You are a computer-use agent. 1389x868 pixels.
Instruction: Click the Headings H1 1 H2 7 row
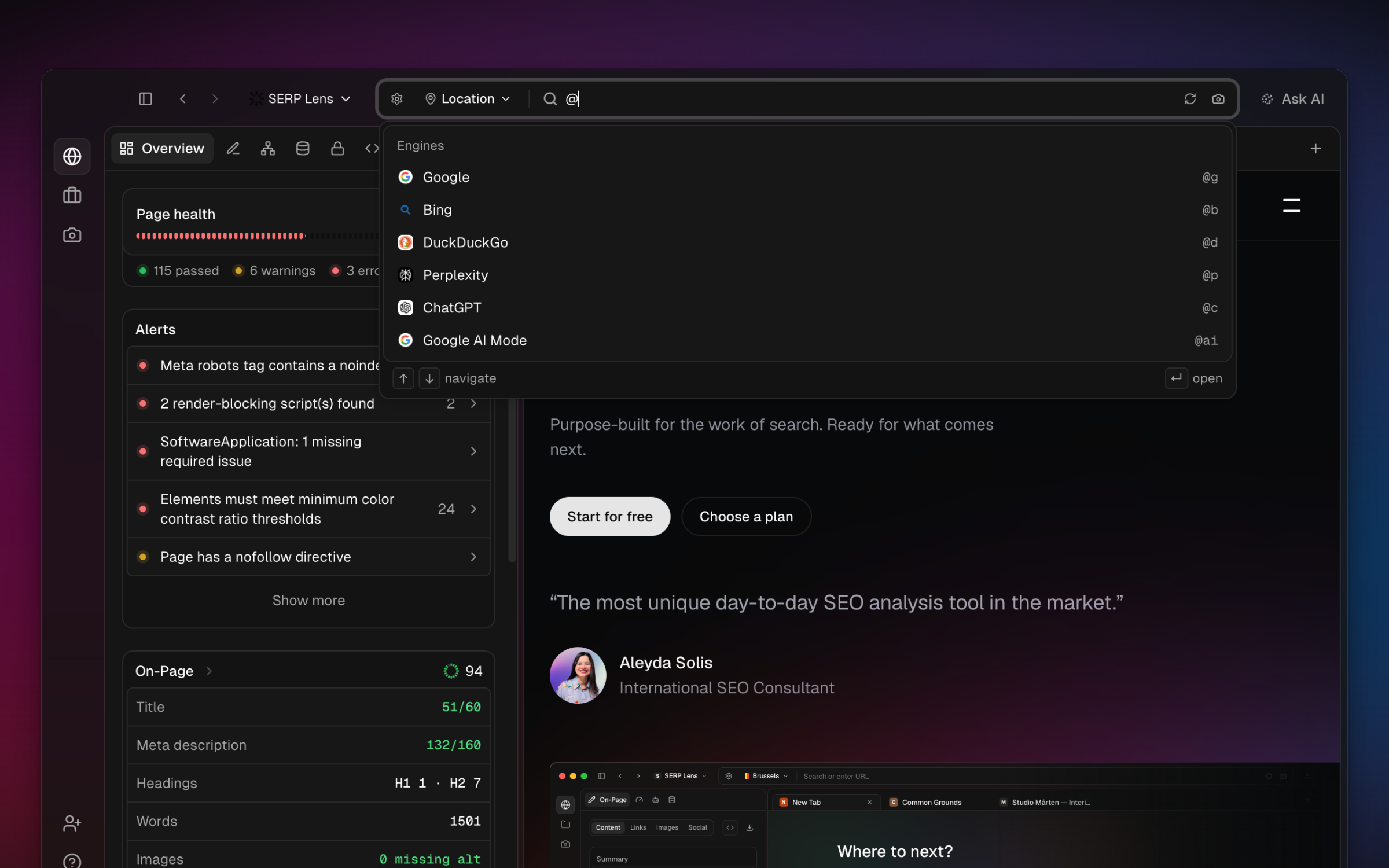pos(308,783)
